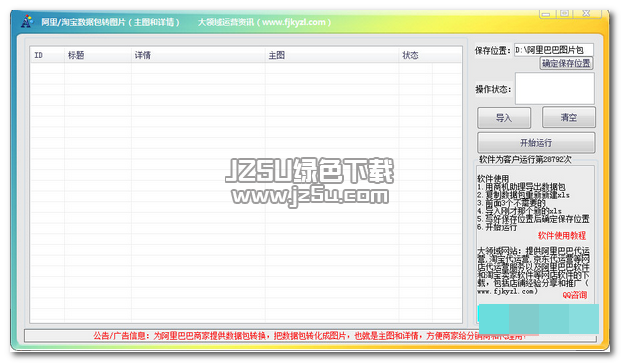The width and height of the screenshot is (621, 363).
Task: Maximize the window using title bar button
Action: point(565,14)
